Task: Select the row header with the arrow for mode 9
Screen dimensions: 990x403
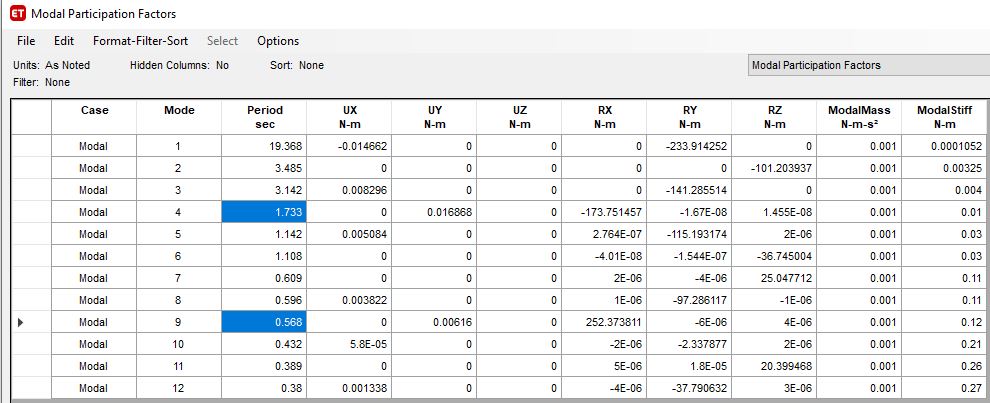Action: tap(31, 322)
